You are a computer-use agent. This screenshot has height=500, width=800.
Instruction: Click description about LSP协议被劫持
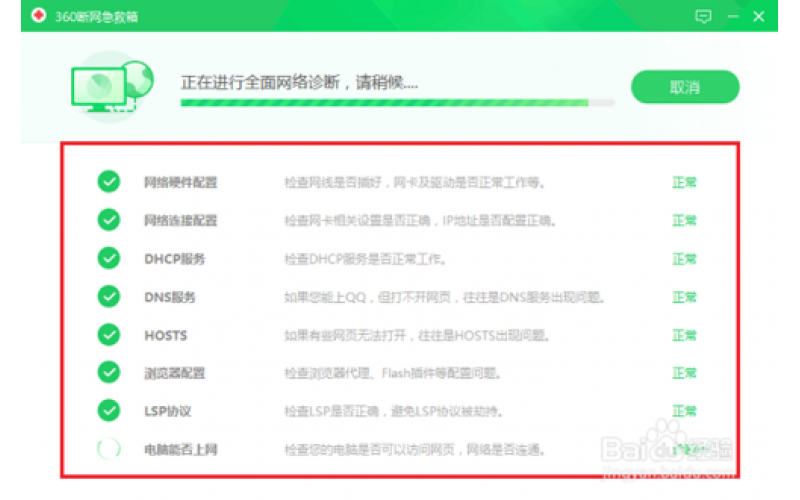(393, 411)
